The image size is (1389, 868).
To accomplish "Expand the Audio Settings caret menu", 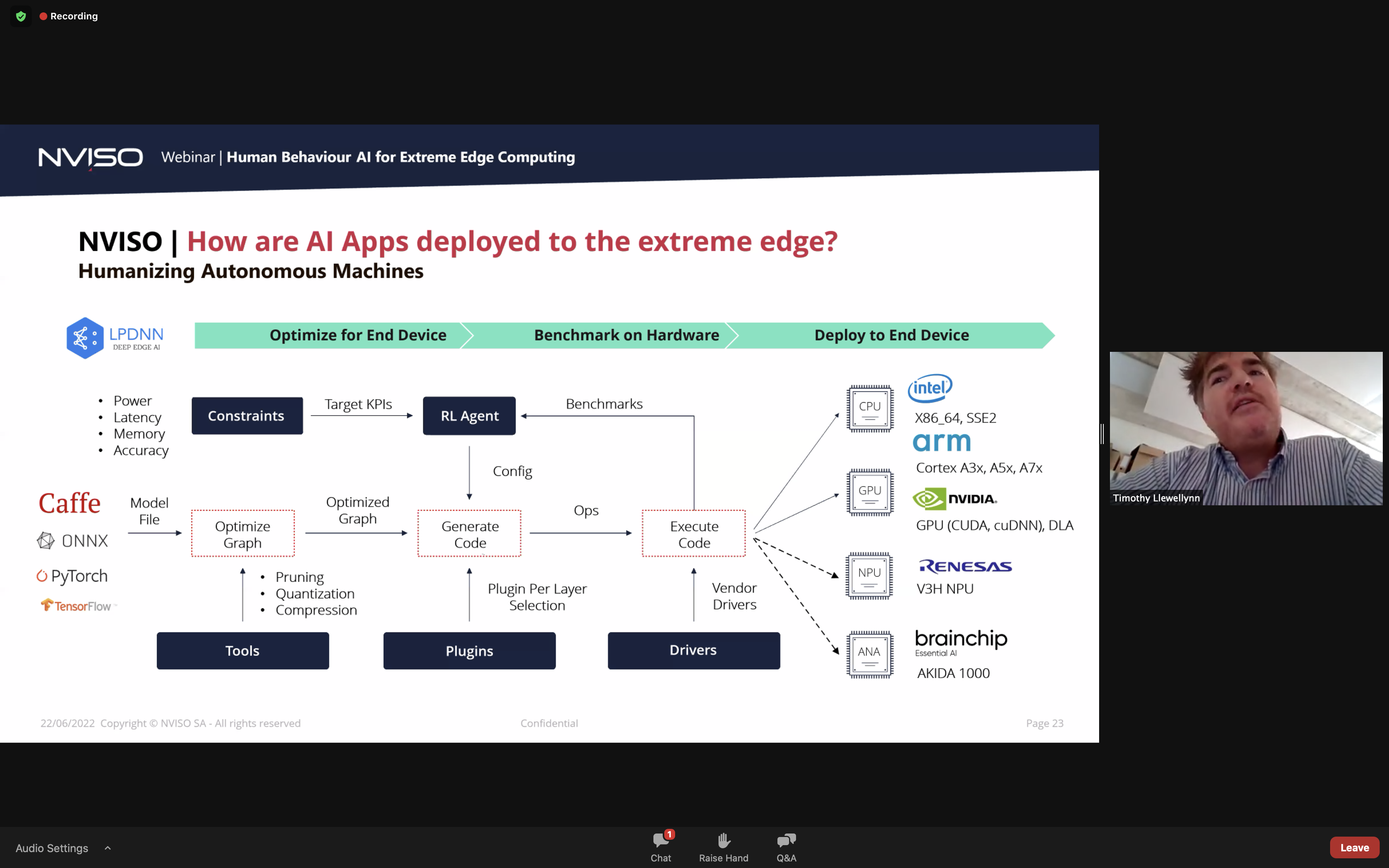I will [x=107, y=848].
